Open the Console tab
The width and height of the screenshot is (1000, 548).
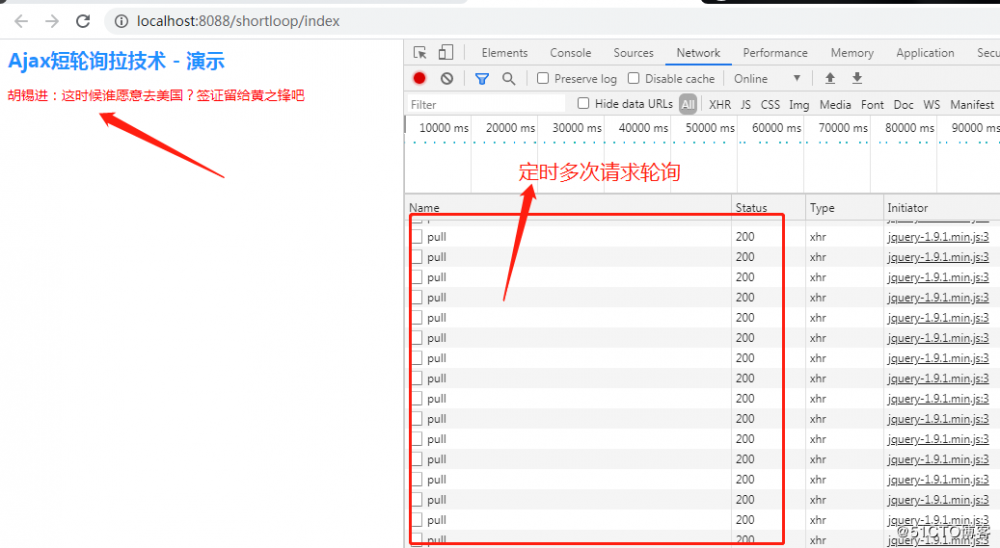pos(570,53)
